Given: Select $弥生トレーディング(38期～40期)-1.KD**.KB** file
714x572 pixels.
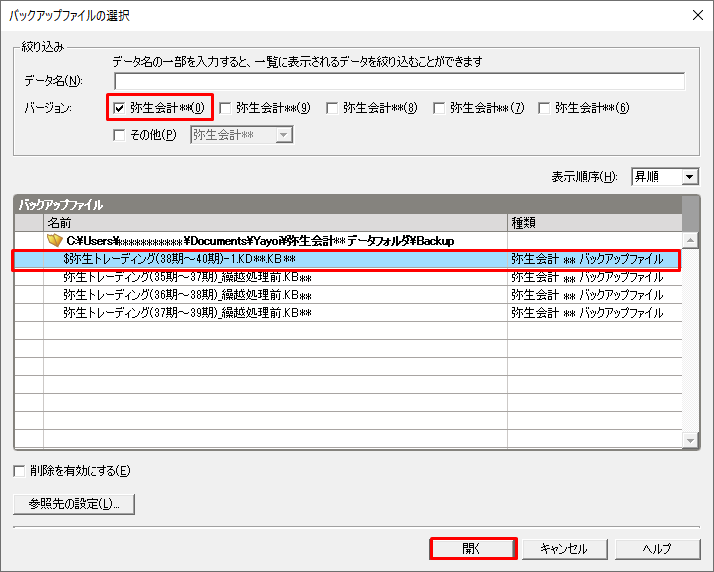Looking at the screenshot, I should 348,259.
